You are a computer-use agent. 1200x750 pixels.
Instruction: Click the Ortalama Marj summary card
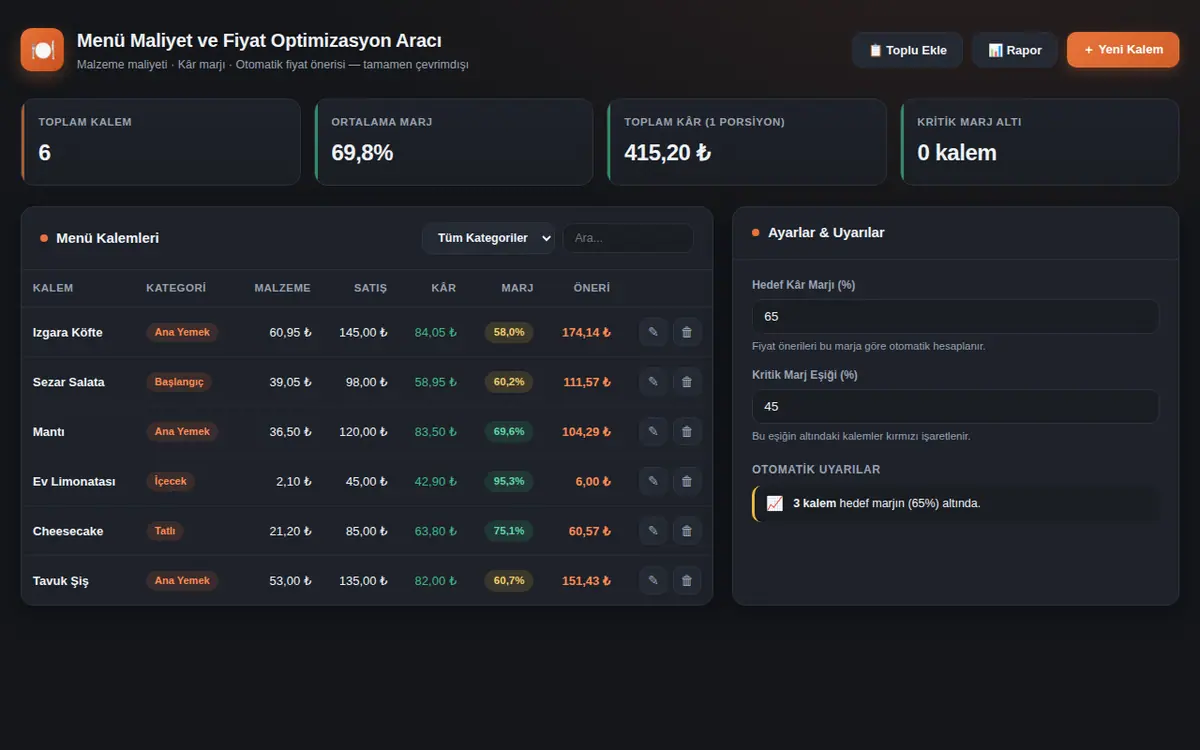coord(454,142)
